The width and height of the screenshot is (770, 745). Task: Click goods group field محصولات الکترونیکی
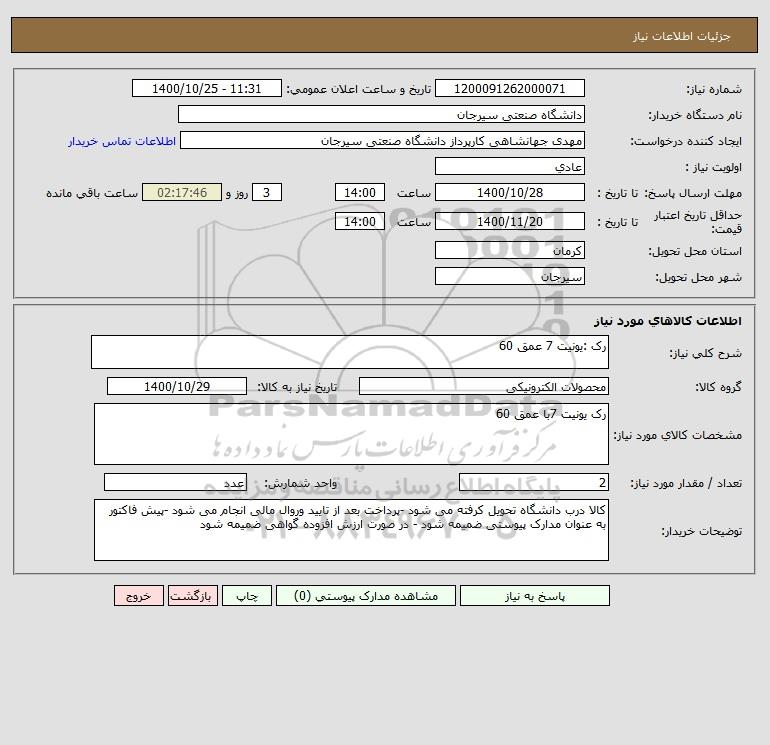[x=484, y=386]
